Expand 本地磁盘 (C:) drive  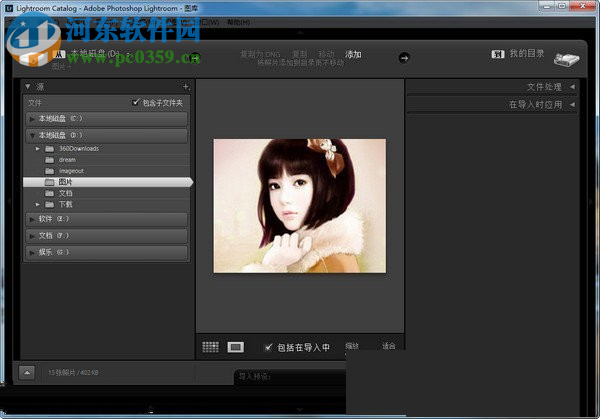click(32, 119)
